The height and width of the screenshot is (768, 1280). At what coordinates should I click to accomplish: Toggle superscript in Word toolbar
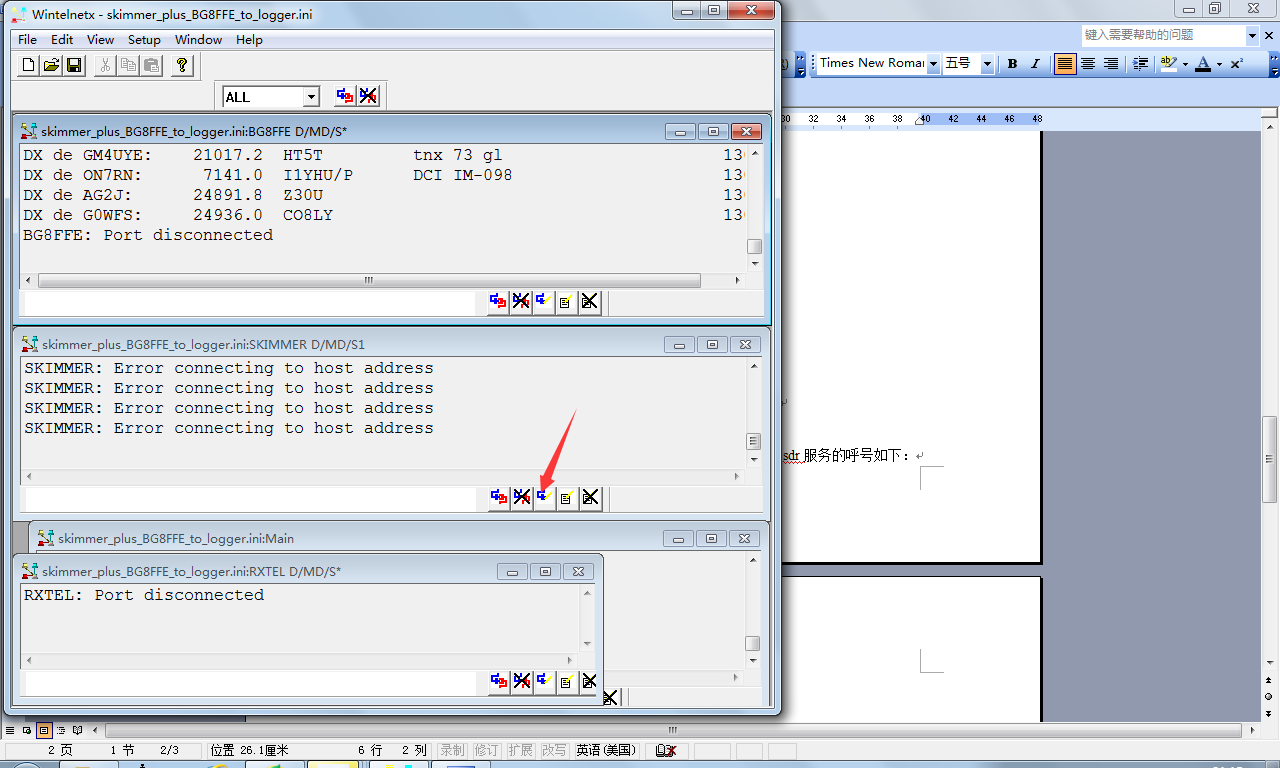tap(1237, 63)
